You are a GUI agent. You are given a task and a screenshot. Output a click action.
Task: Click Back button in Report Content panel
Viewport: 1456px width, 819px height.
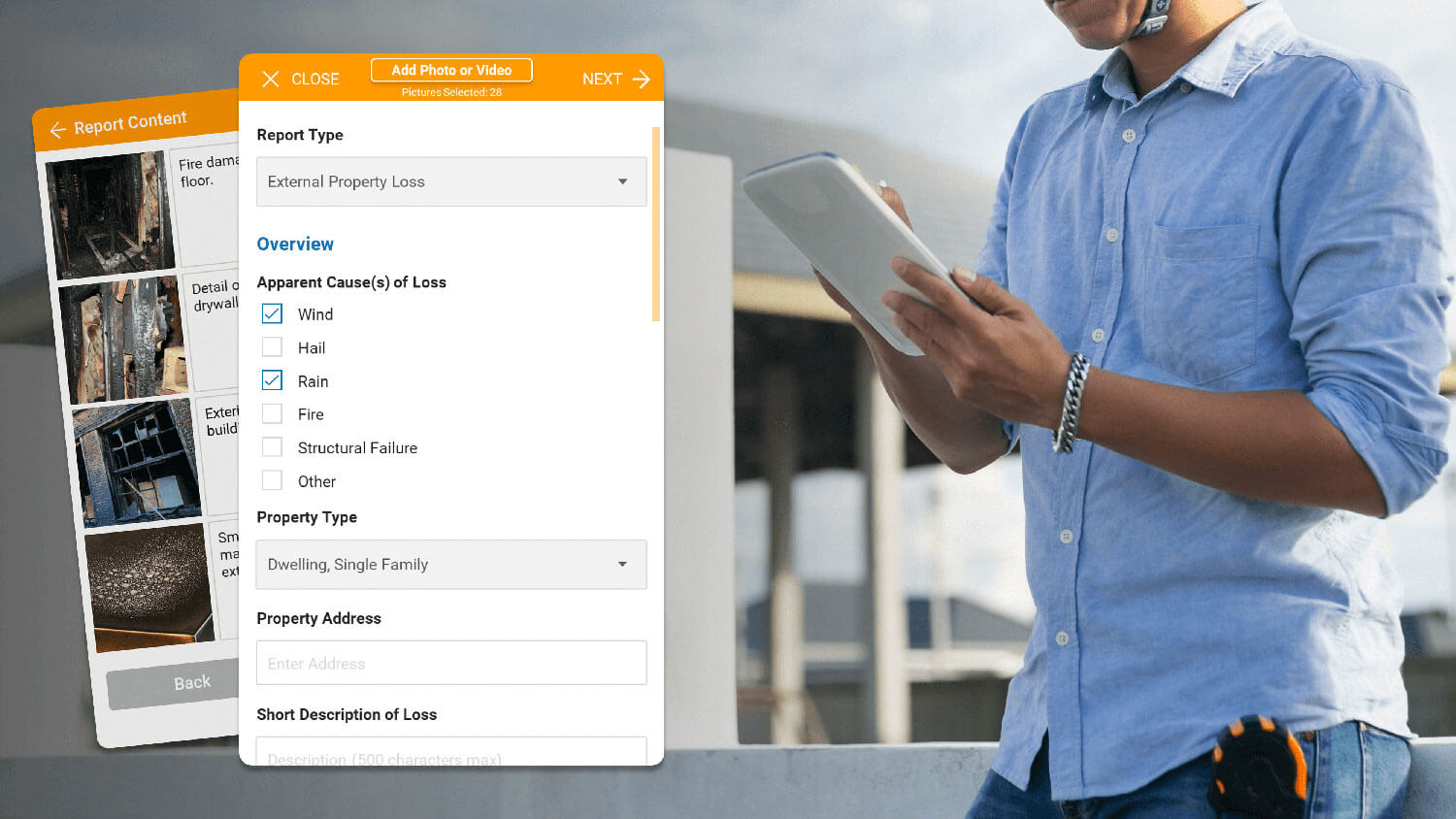click(173, 685)
